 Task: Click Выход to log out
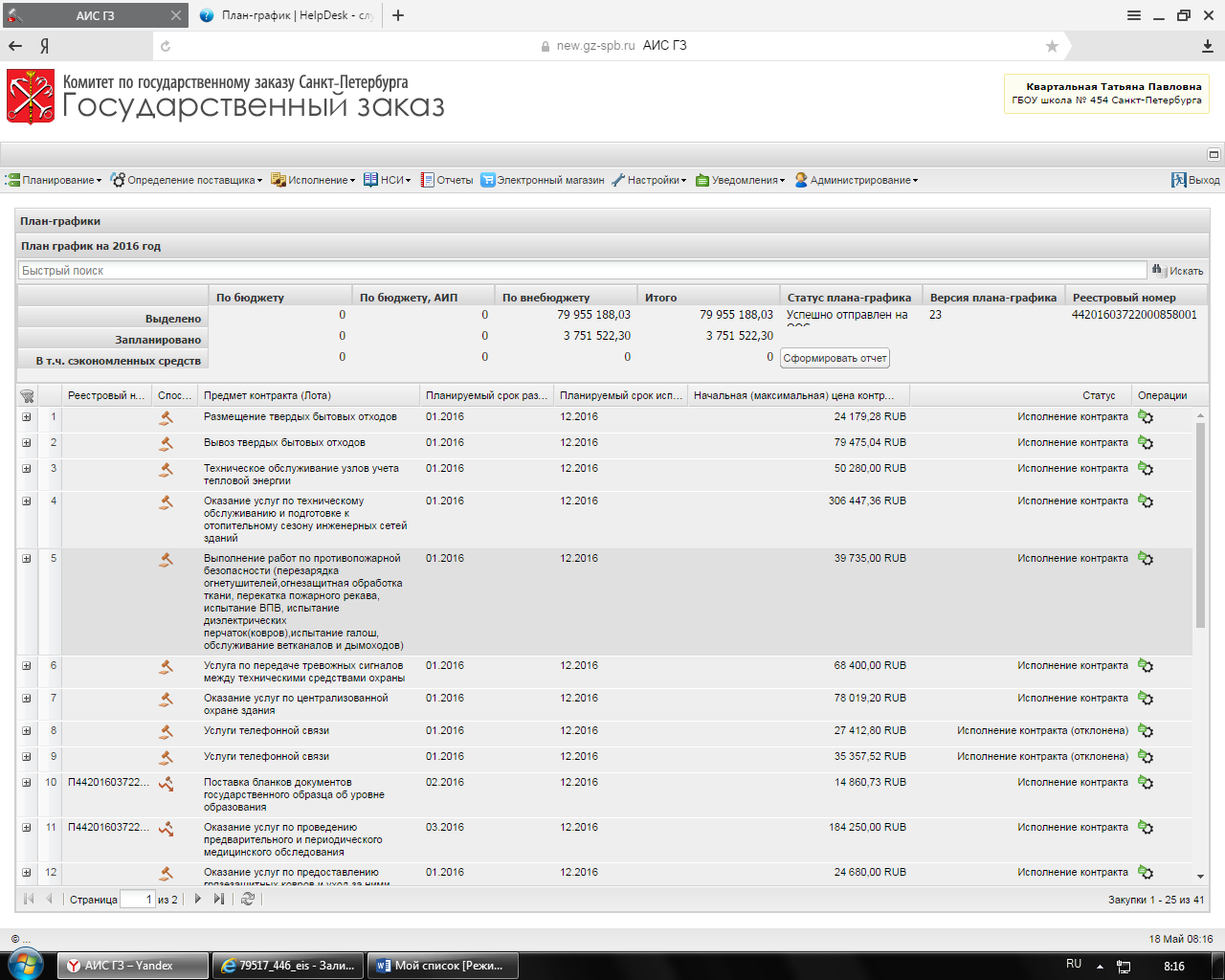click(x=1196, y=180)
